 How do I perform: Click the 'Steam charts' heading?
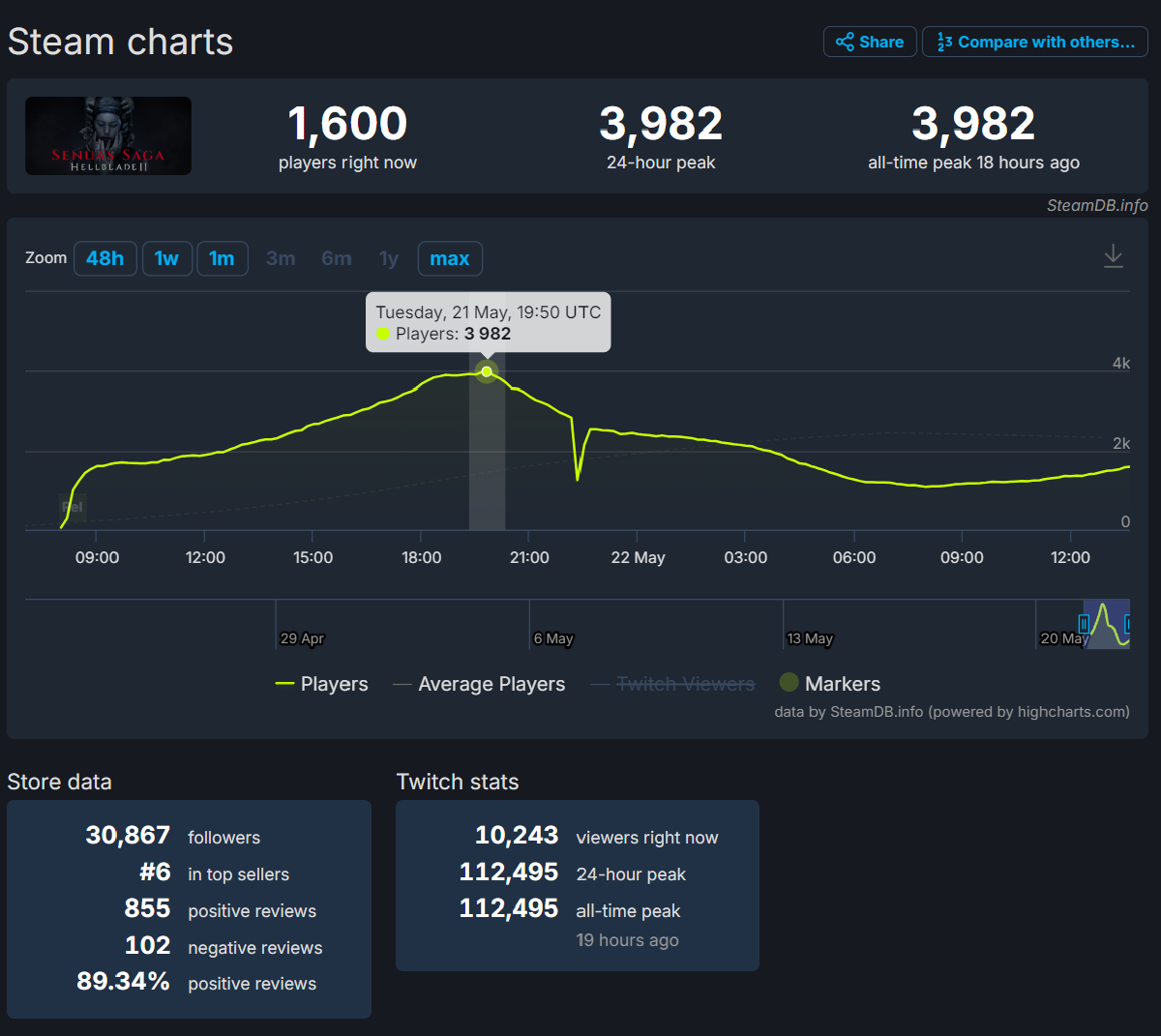(x=120, y=42)
